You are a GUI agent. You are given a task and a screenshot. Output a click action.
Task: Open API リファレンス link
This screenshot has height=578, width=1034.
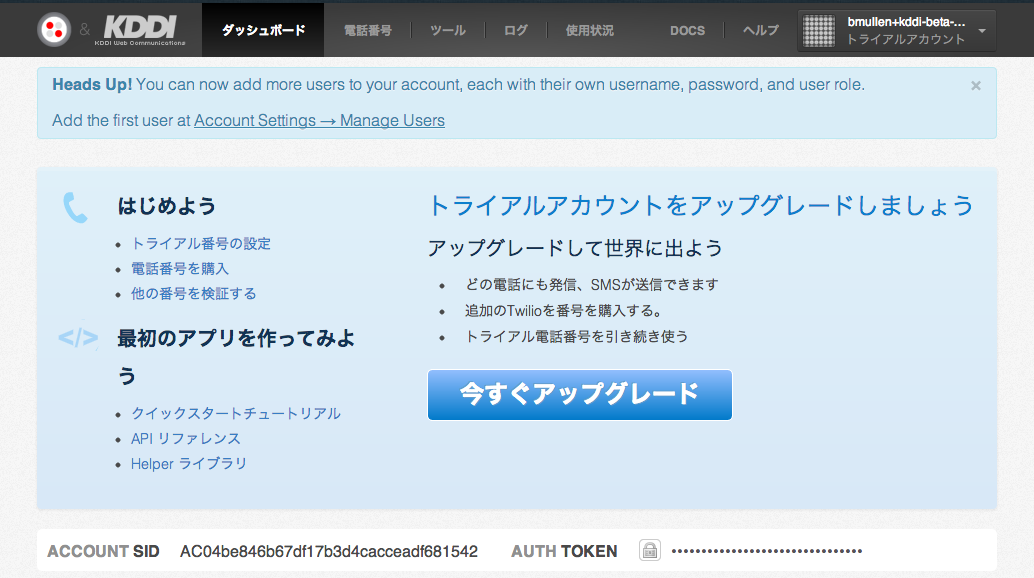(185, 439)
